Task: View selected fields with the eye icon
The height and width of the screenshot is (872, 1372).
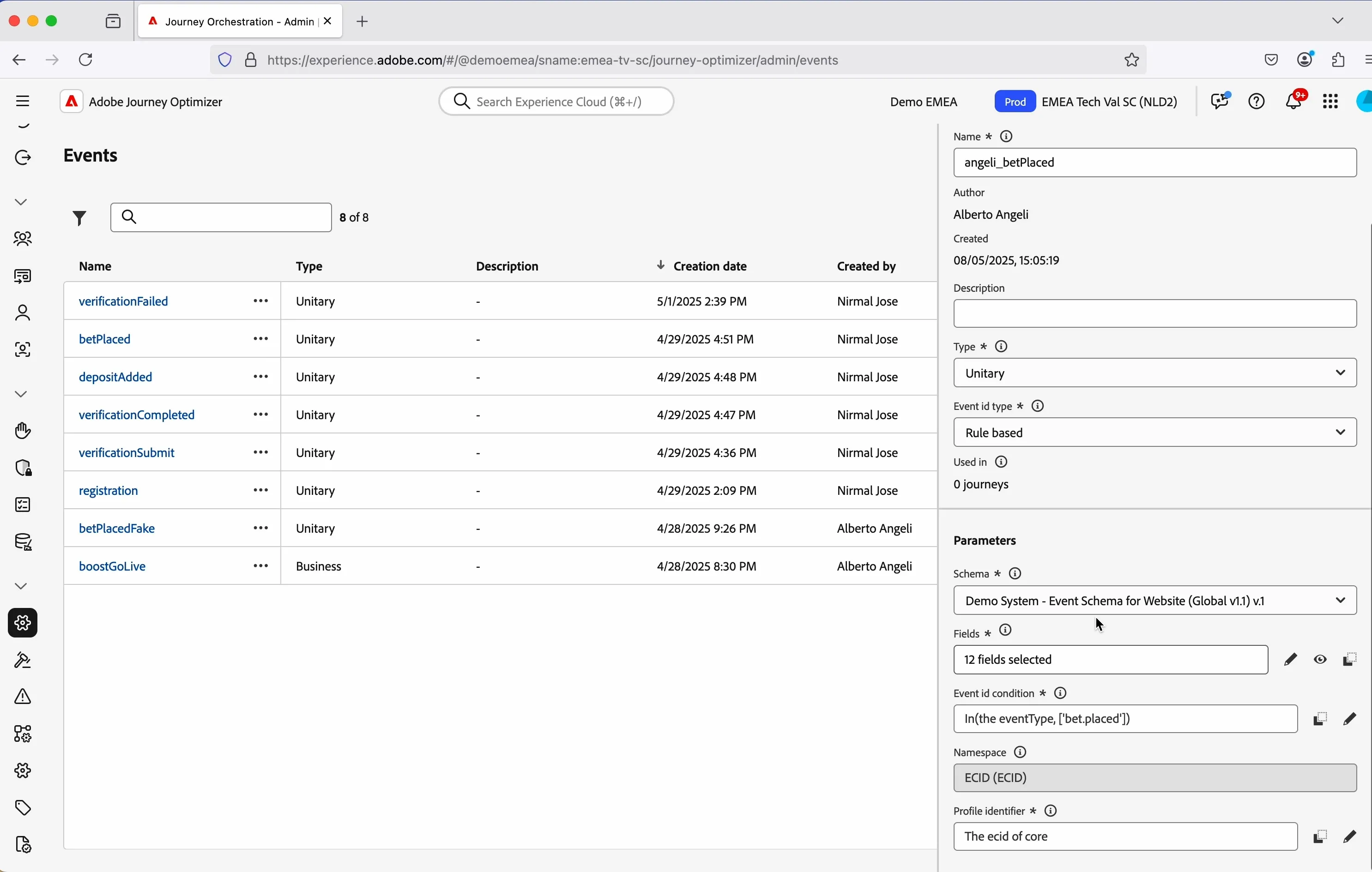Action: [1321, 660]
